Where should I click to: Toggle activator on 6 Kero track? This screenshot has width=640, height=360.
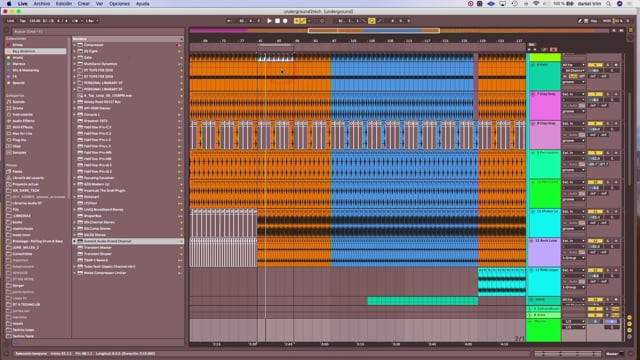[595, 65]
